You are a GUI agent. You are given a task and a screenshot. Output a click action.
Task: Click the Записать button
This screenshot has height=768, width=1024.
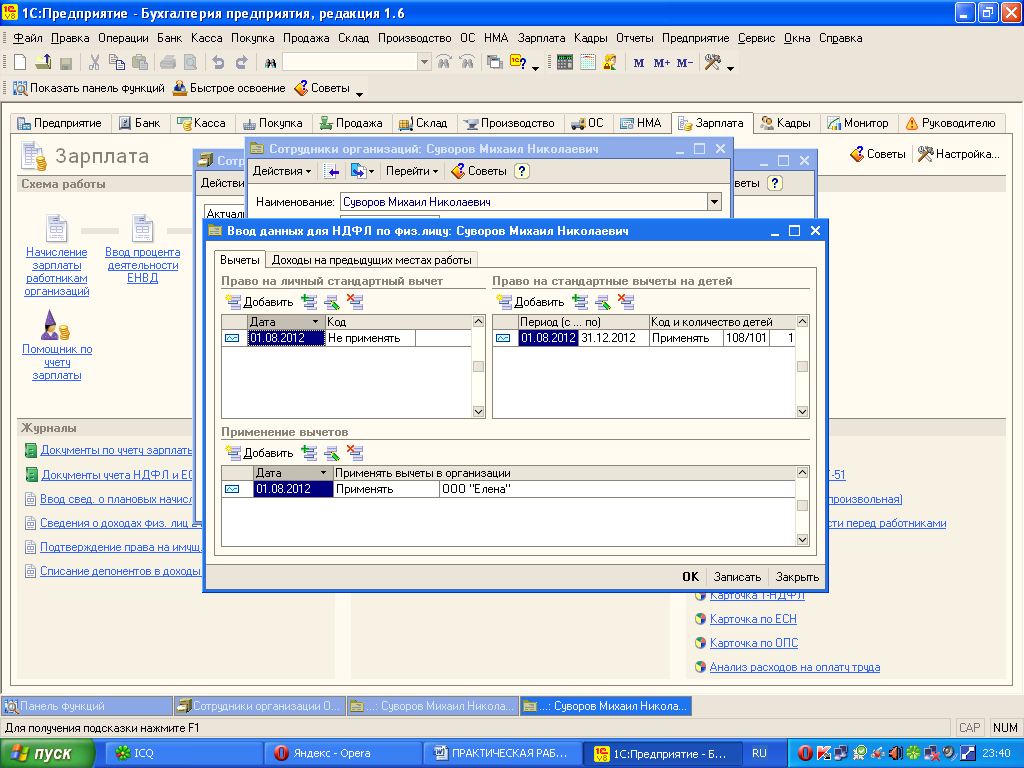[737, 577]
